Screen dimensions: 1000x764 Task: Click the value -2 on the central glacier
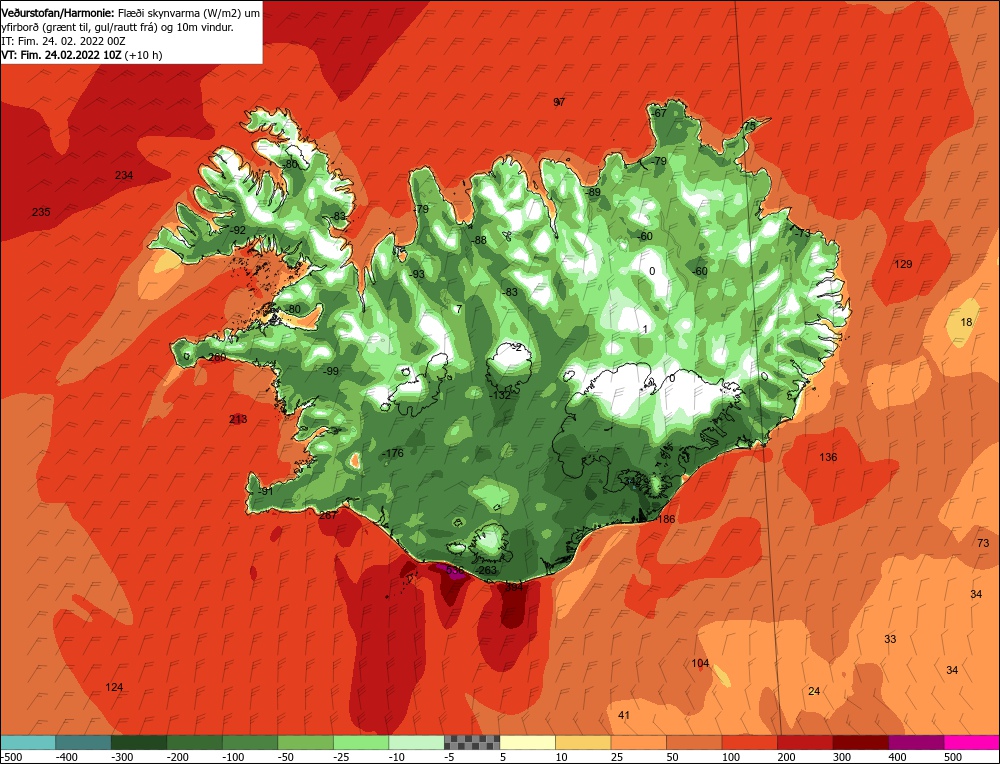click(517, 348)
